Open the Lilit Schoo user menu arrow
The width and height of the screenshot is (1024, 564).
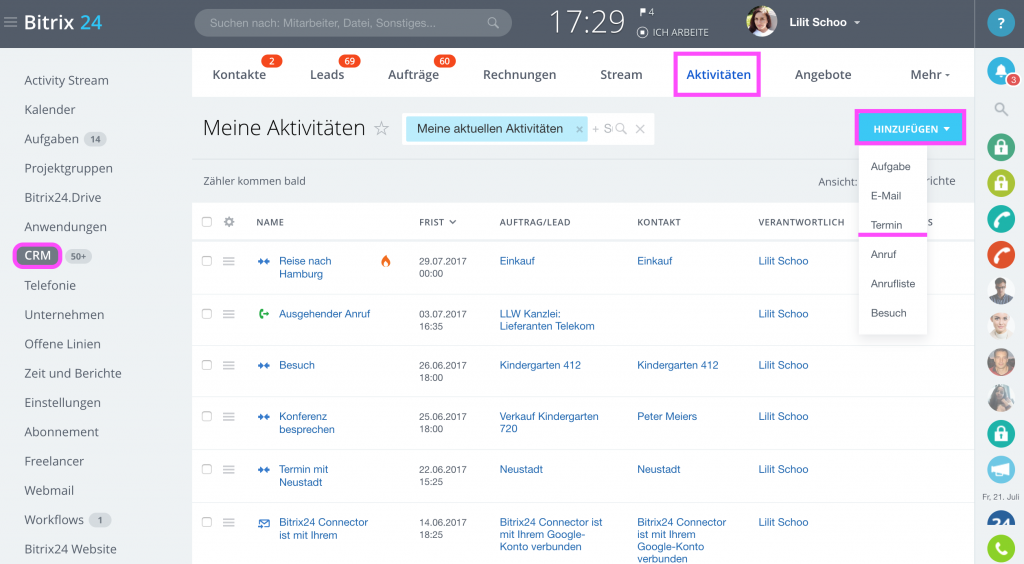(857, 23)
